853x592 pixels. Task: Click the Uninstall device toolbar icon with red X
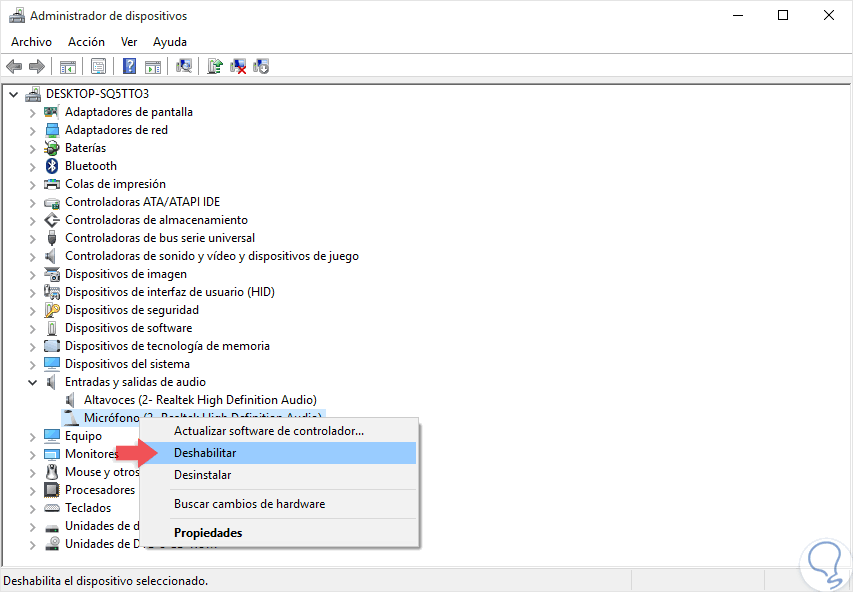[x=238, y=66]
